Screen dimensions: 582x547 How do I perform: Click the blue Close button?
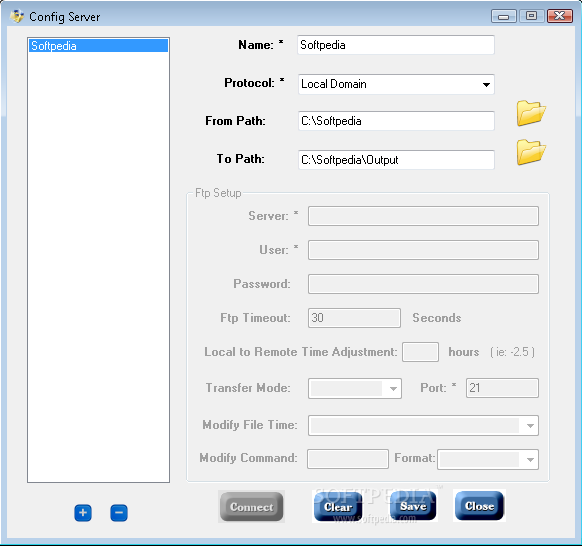point(479,505)
